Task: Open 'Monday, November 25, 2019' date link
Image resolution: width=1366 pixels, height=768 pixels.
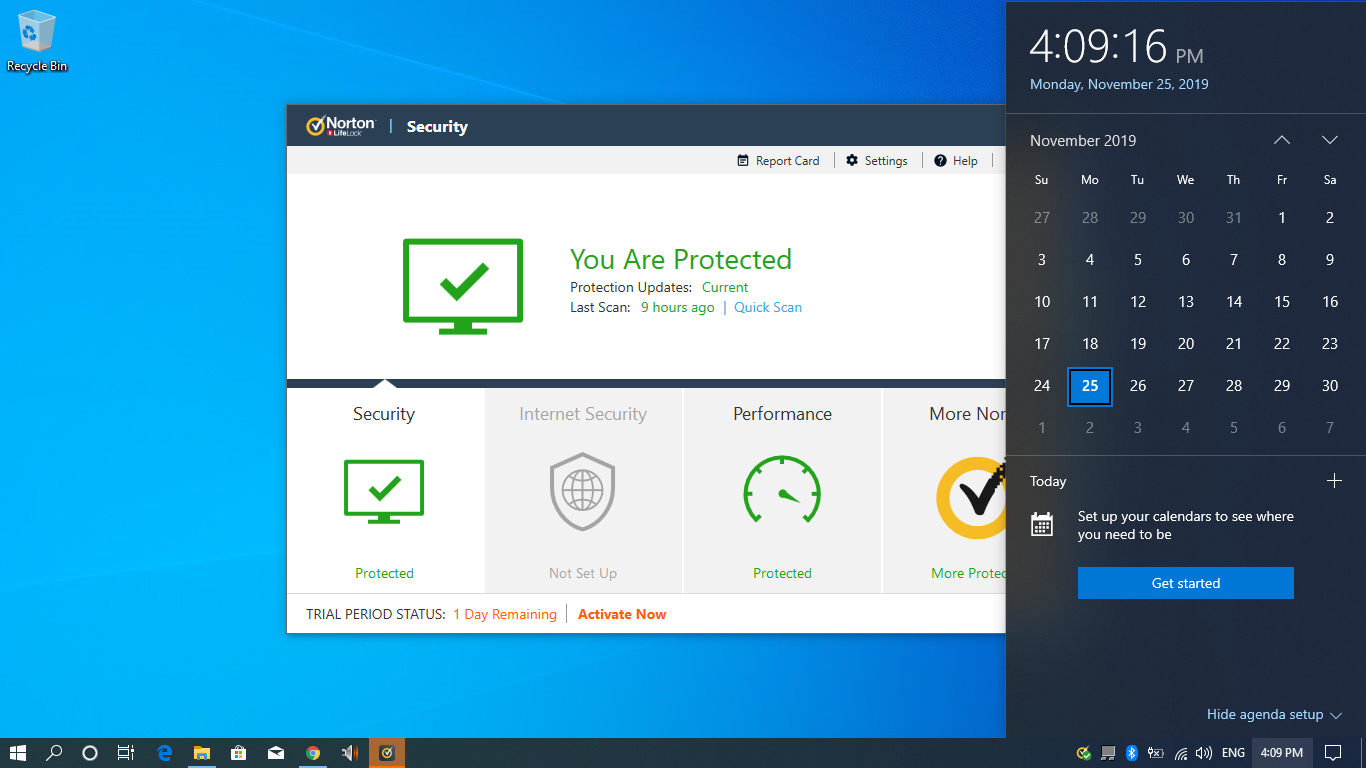Action: [1119, 84]
